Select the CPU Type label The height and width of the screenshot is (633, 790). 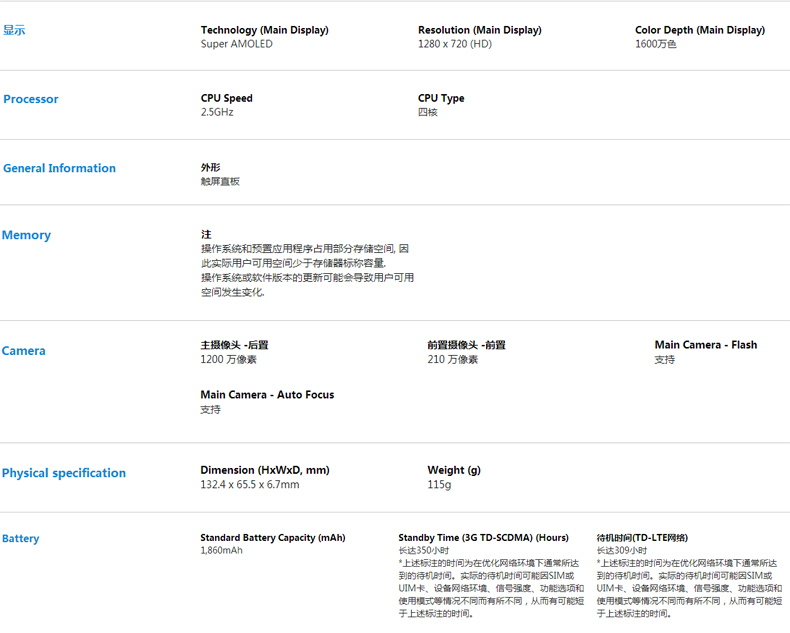click(441, 98)
